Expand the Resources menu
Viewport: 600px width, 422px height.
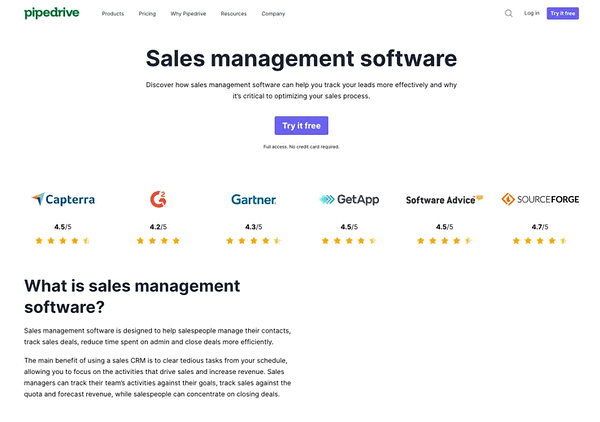tap(234, 14)
